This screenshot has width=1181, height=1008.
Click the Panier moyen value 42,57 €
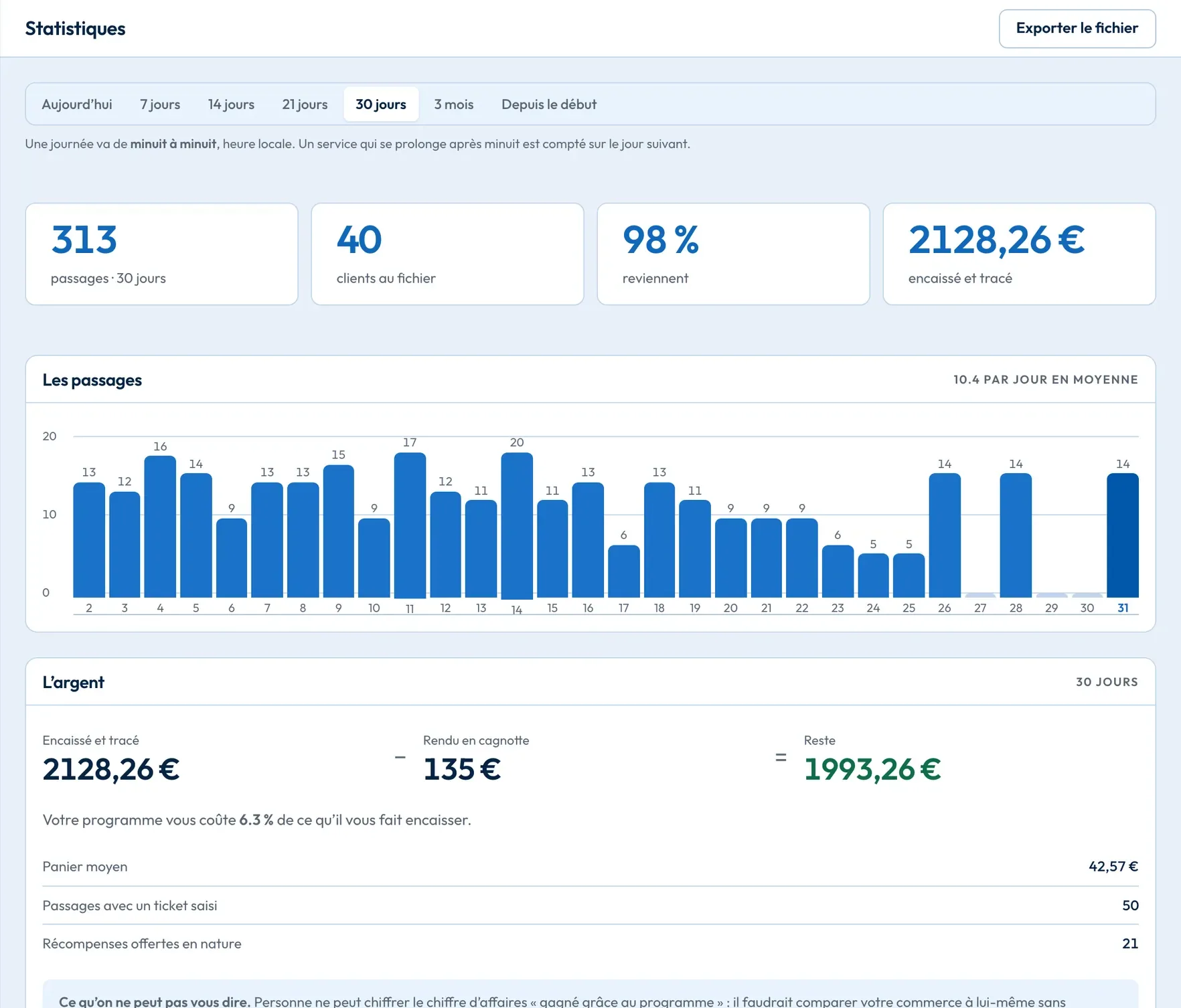[1113, 867]
